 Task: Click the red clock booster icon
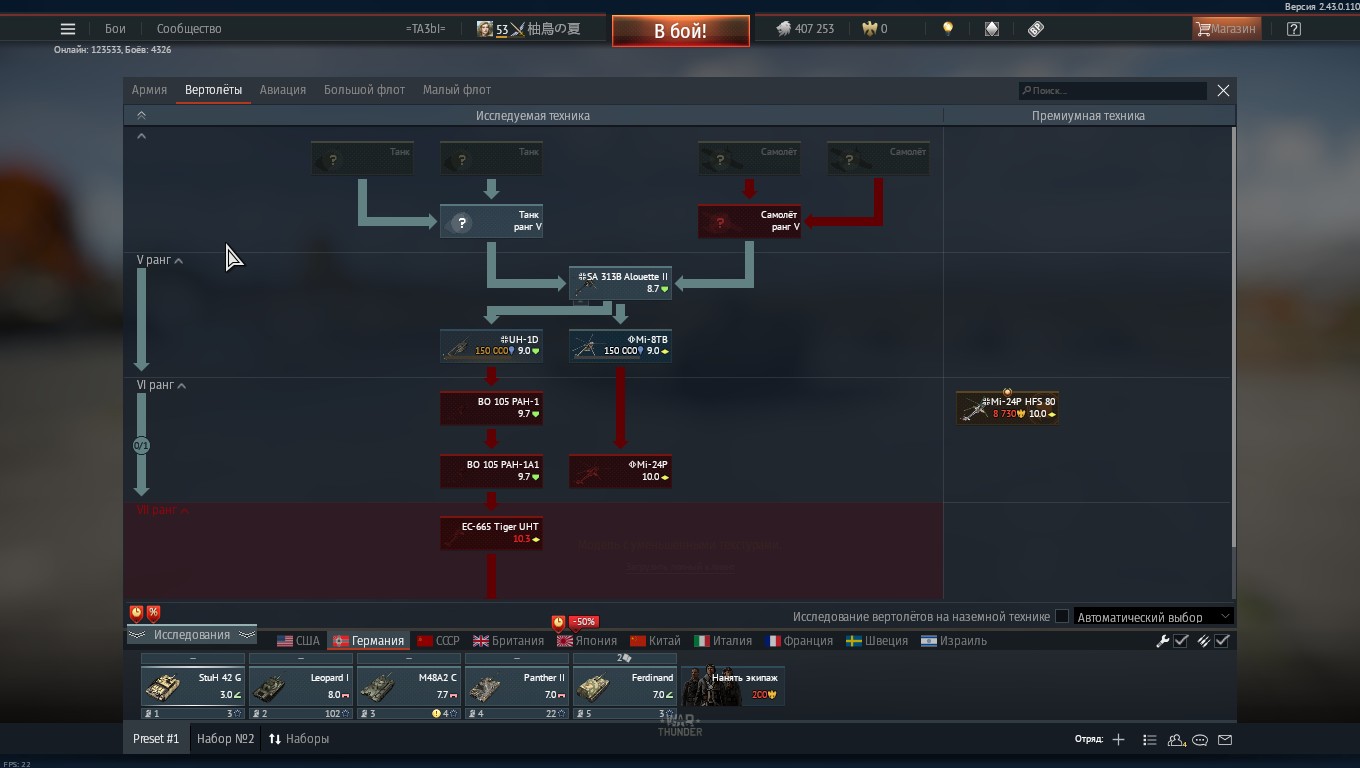coord(137,612)
